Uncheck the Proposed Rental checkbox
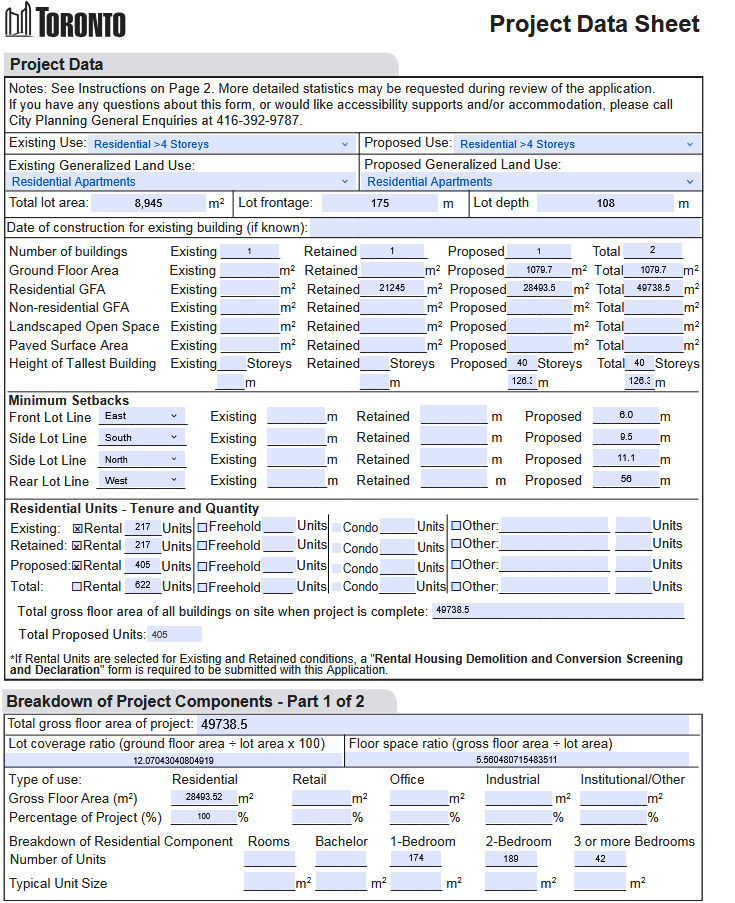The height and width of the screenshot is (903, 735). tap(78, 567)
